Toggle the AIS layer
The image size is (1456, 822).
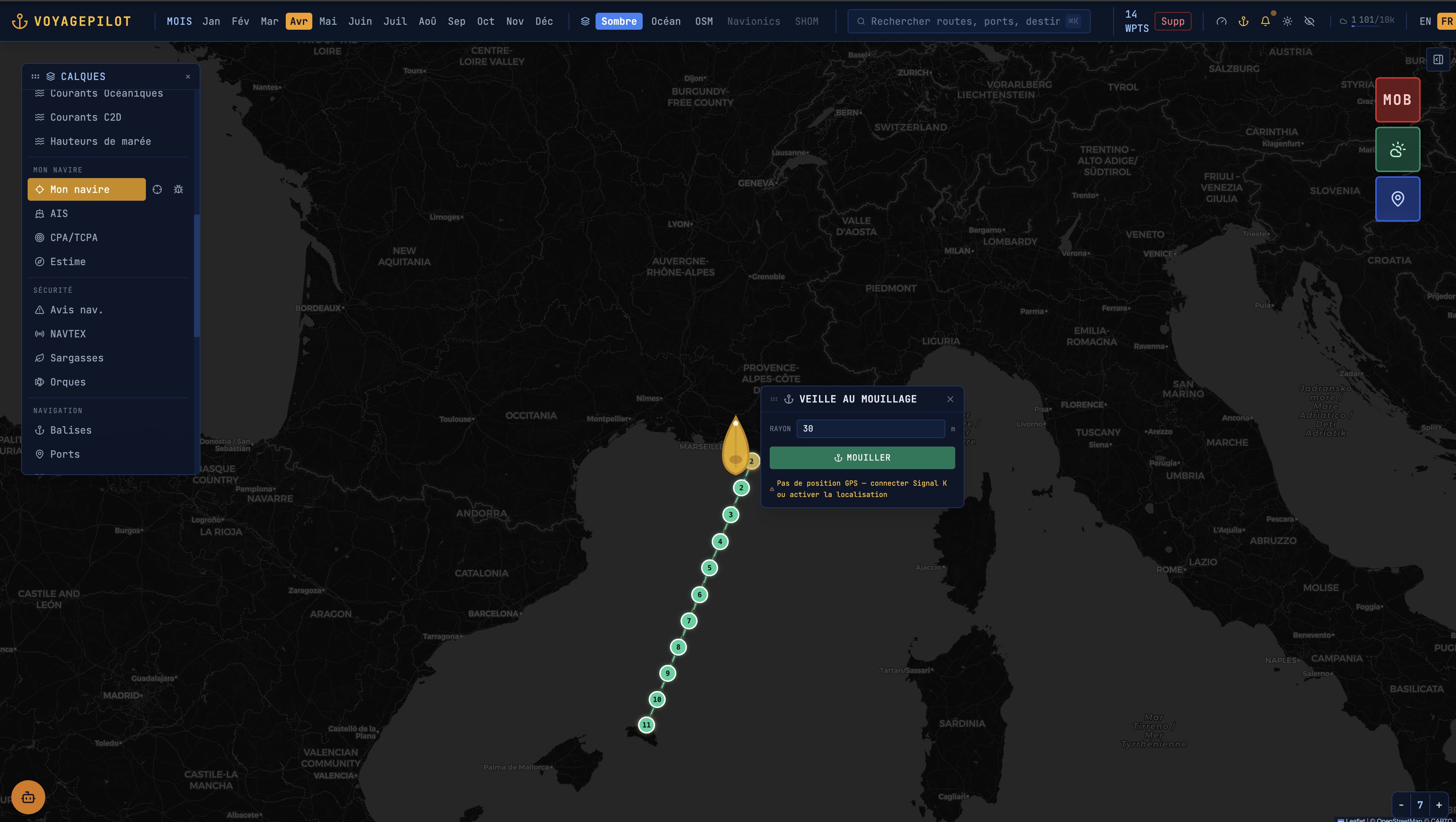pyautogui.click(x=59, y=213)
